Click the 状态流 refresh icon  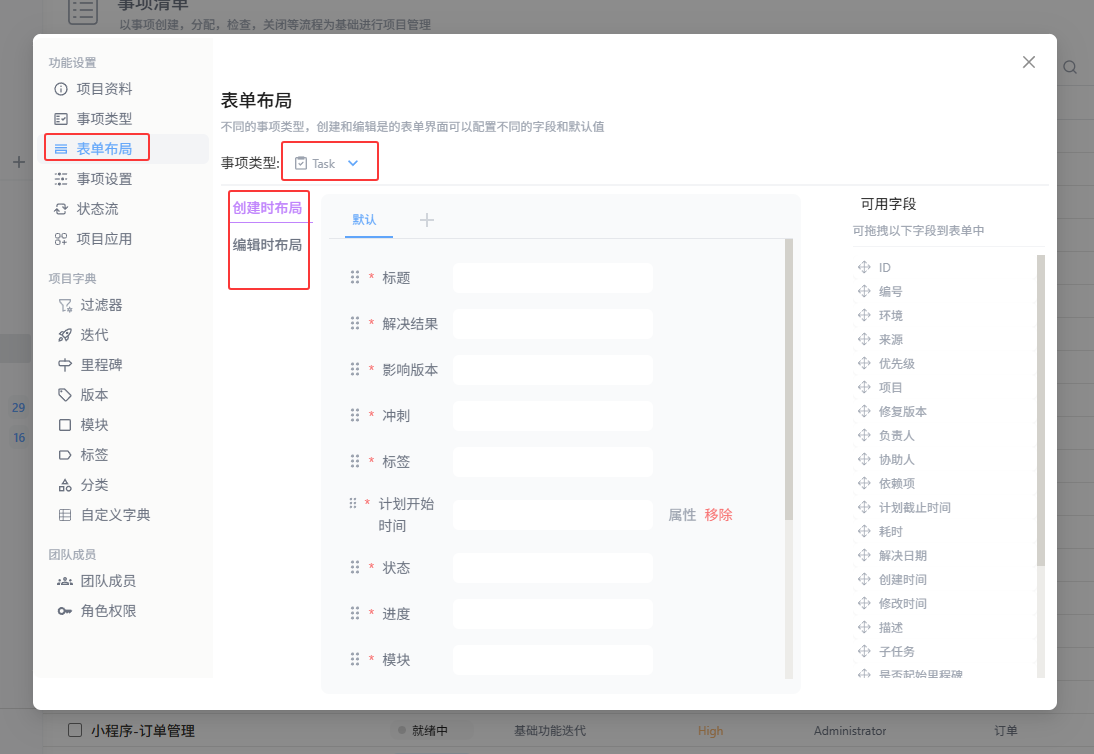(61, 209)
